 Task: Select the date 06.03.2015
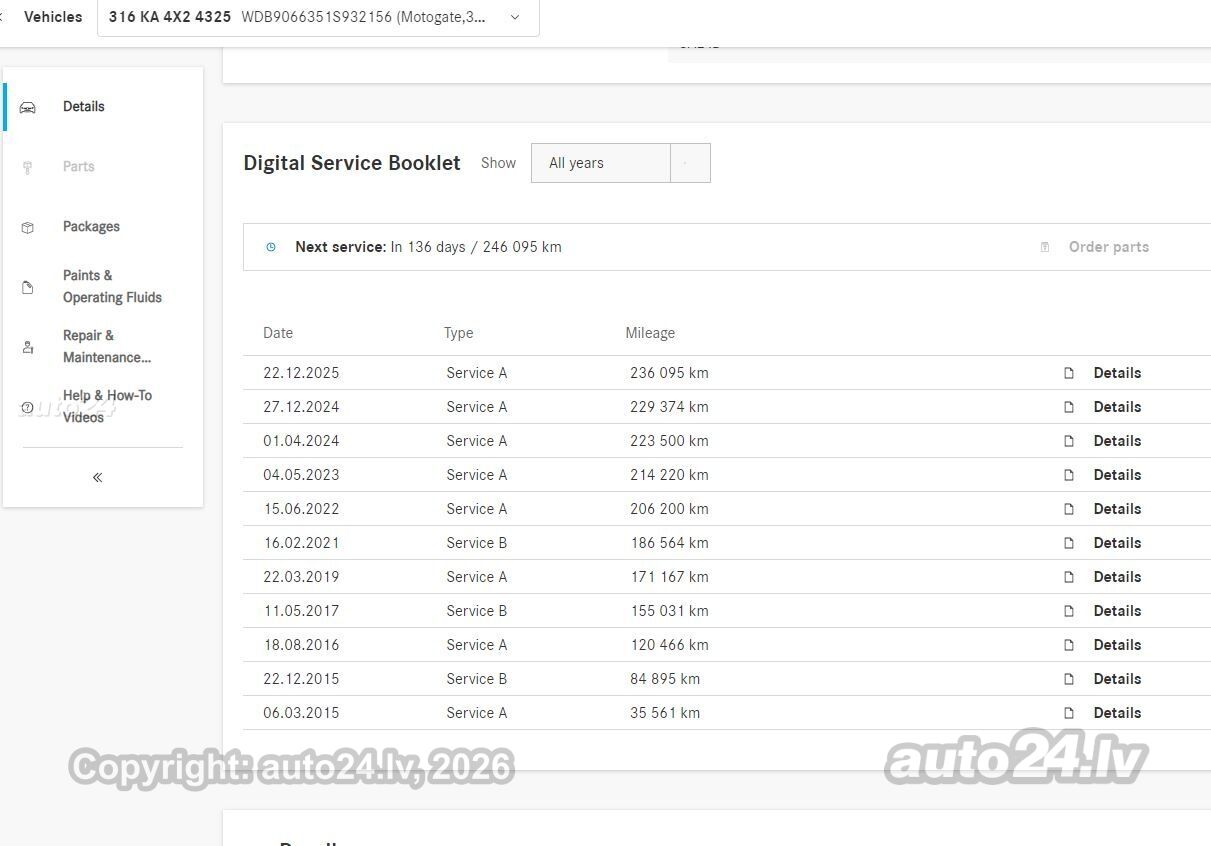301,713
